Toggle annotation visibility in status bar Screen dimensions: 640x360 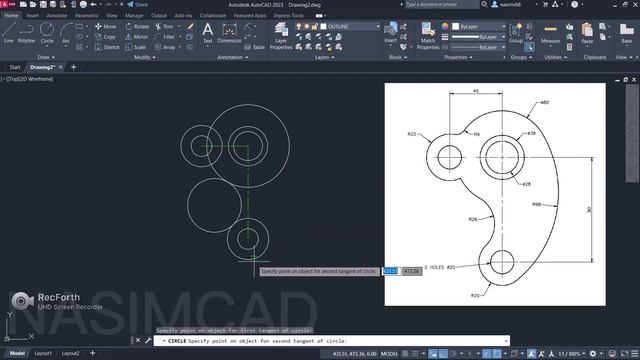[531, 353]
